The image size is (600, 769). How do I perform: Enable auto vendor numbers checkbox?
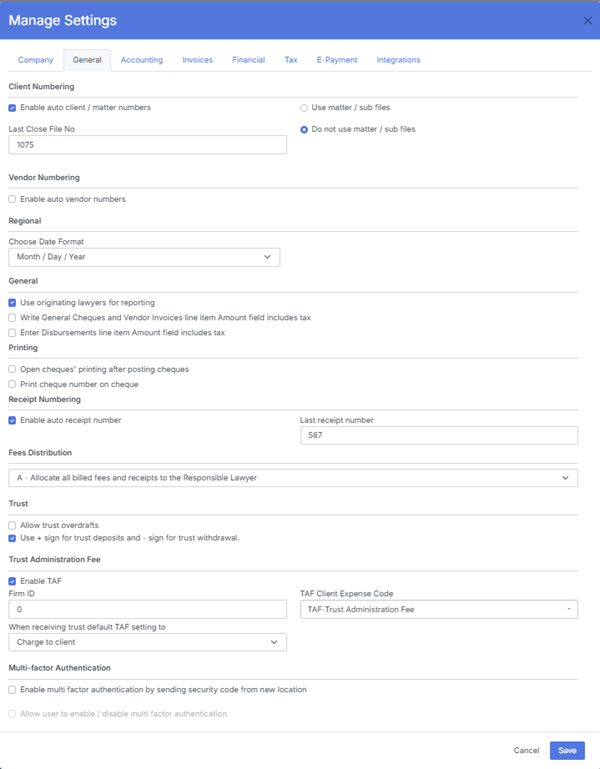[12, 199]
